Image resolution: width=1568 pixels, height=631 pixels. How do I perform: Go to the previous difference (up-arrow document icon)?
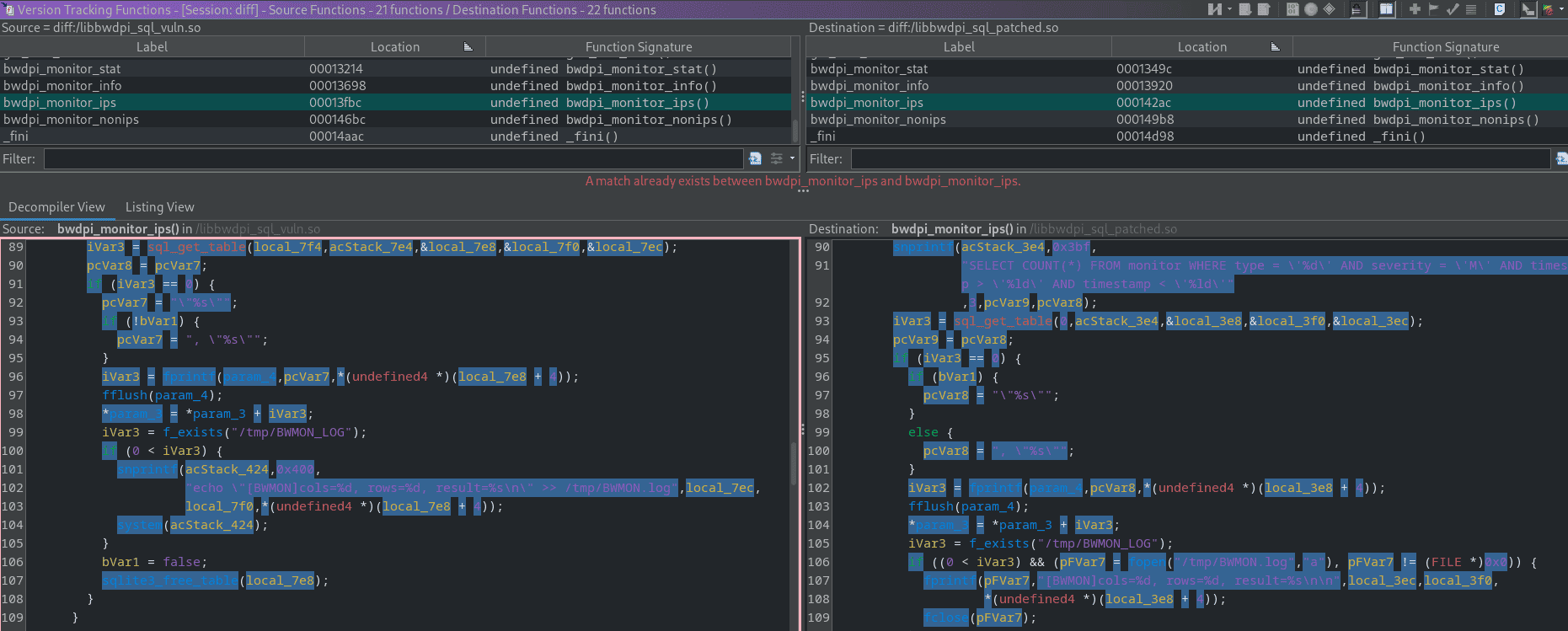[x=1264, y=9]
